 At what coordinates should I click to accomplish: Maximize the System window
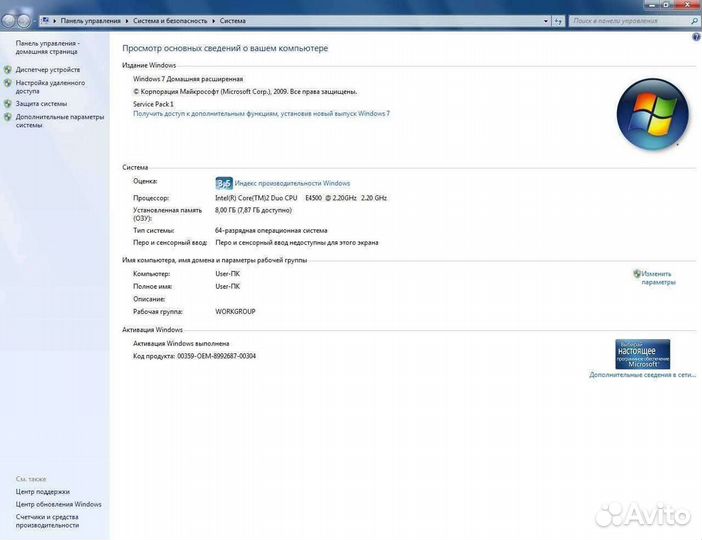click(x=666, y=4)
